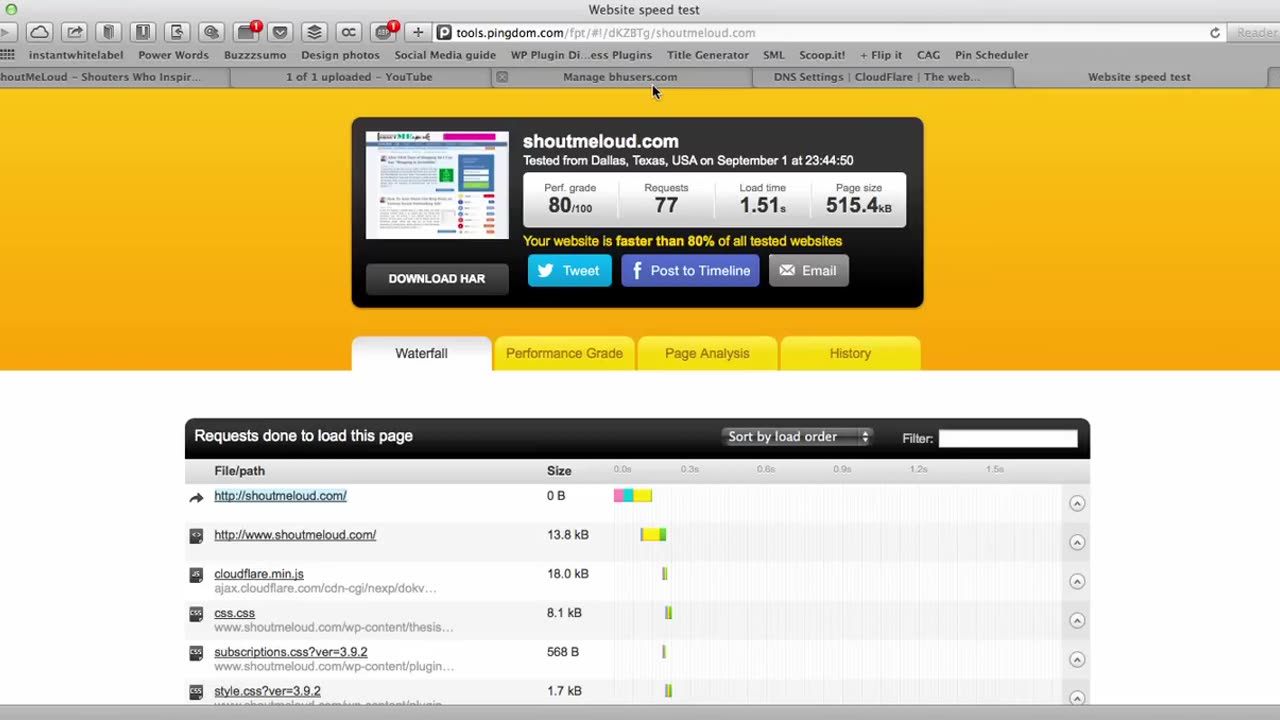
Task: Expand details for http://shoutmeloud.com/ row
Action: click(x=1077, y=503)
